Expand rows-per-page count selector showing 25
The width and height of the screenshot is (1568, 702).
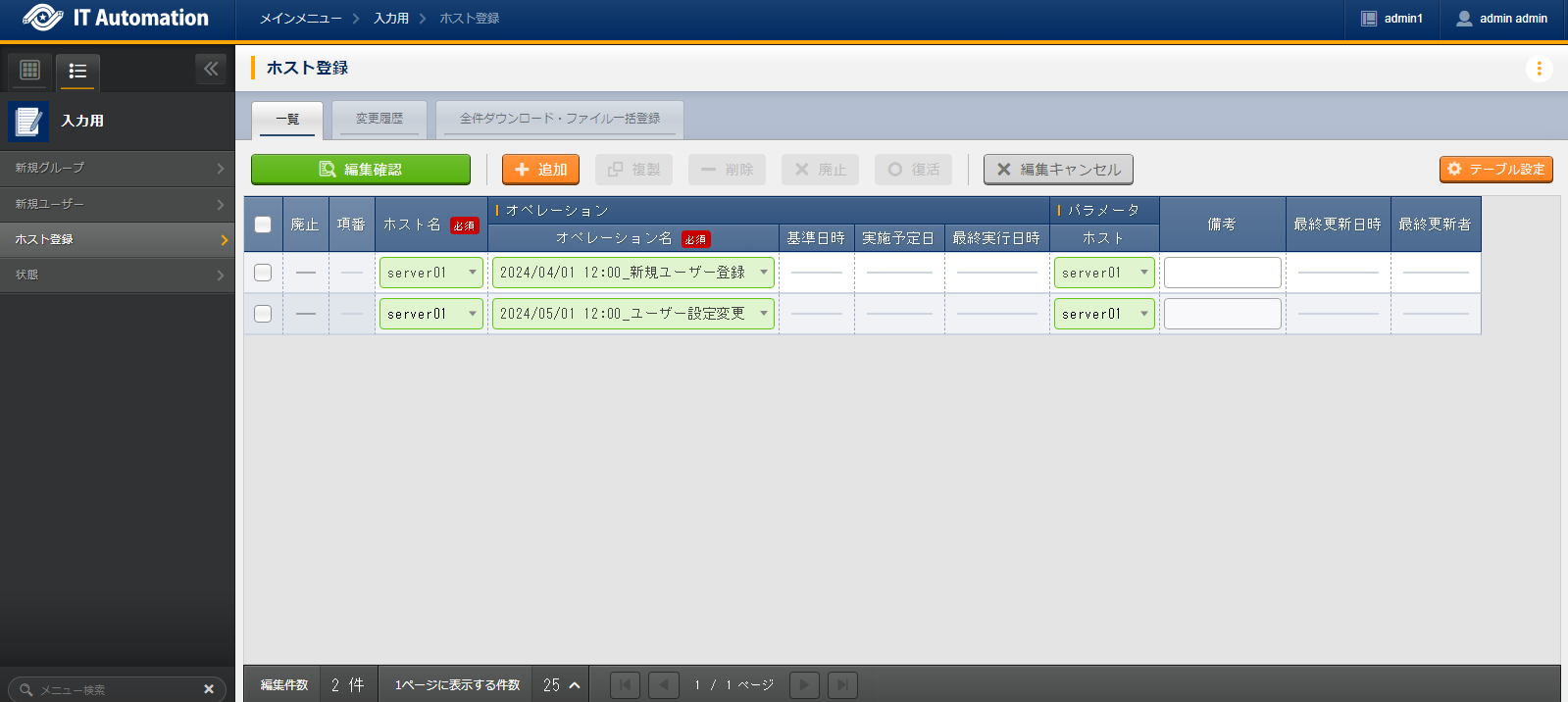tap(562, 685)
